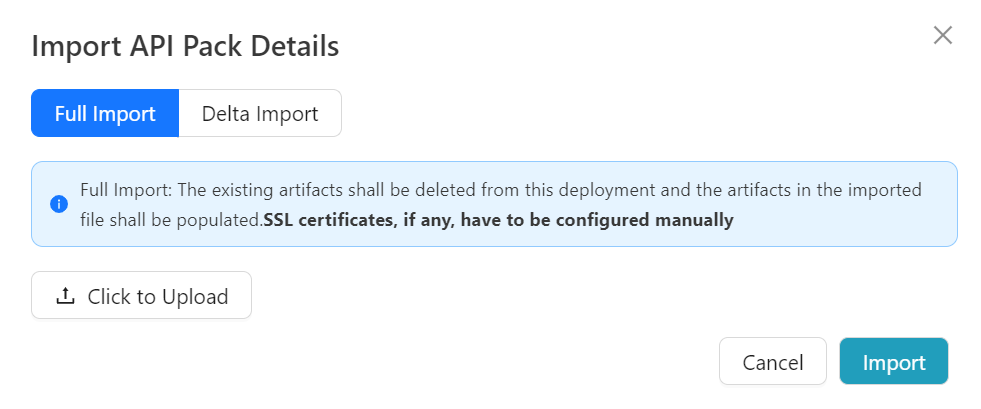Click the Import API Pack Details title
The image size is (981, 409).
(x=185, y=46)
